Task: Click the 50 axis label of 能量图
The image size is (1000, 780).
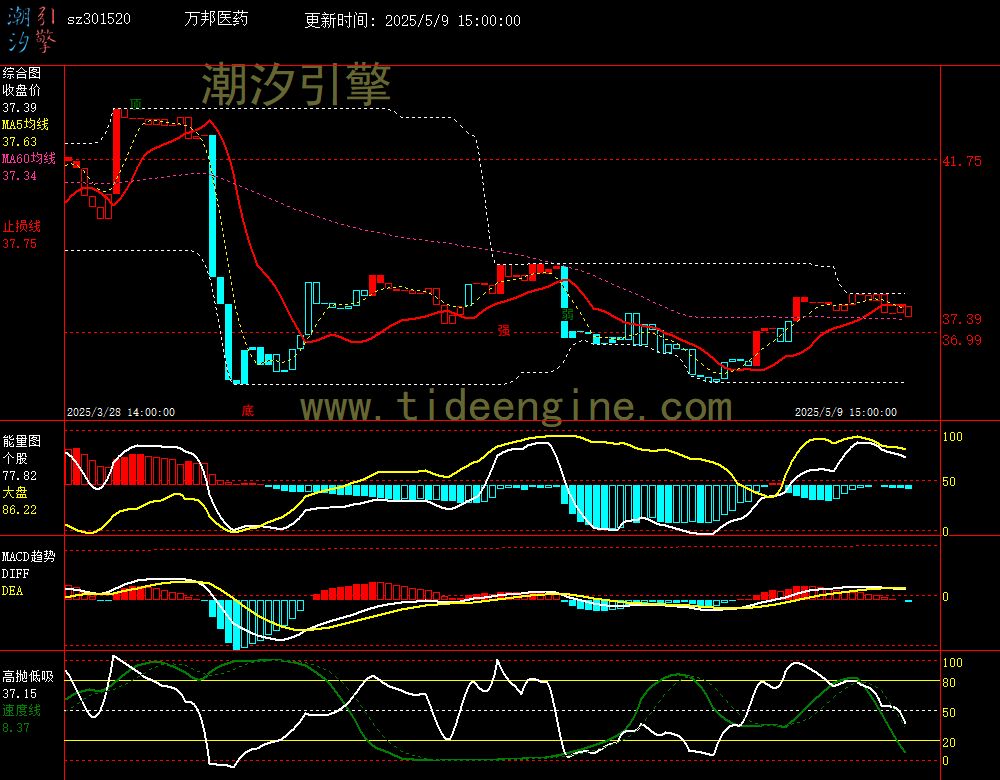Action: click(949, 482)
